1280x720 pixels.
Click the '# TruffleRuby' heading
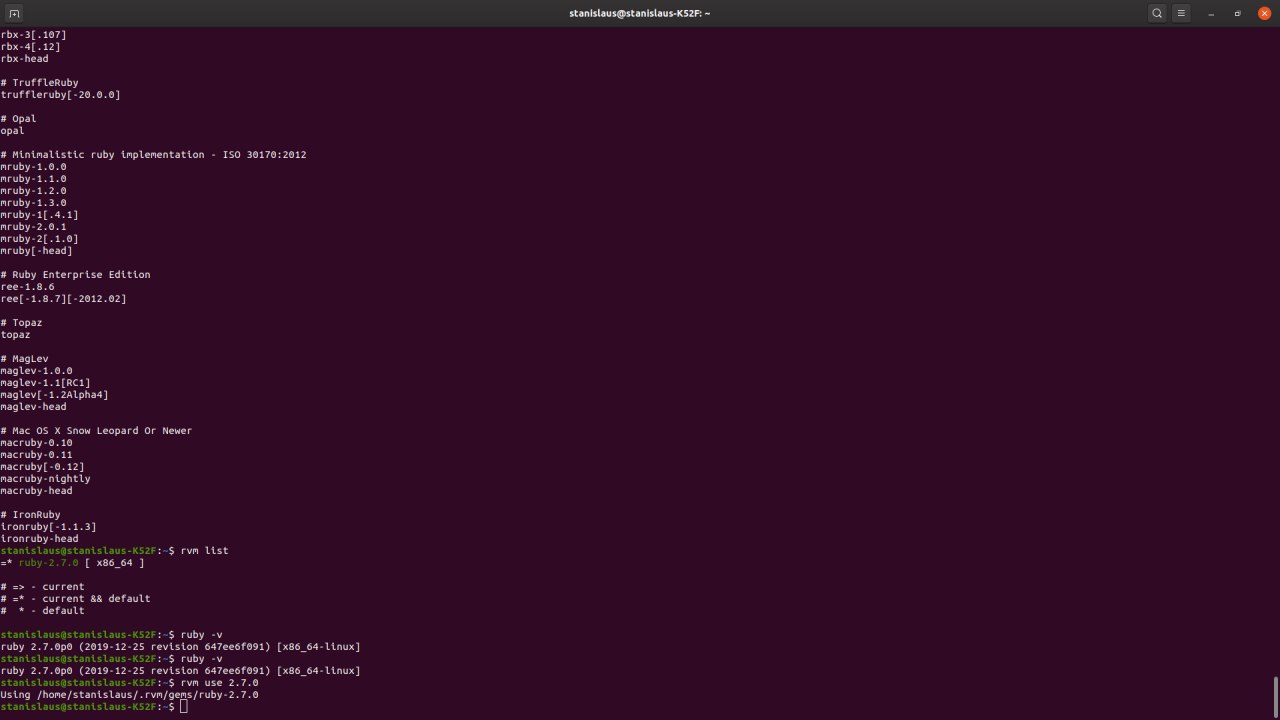pos(40,83)
